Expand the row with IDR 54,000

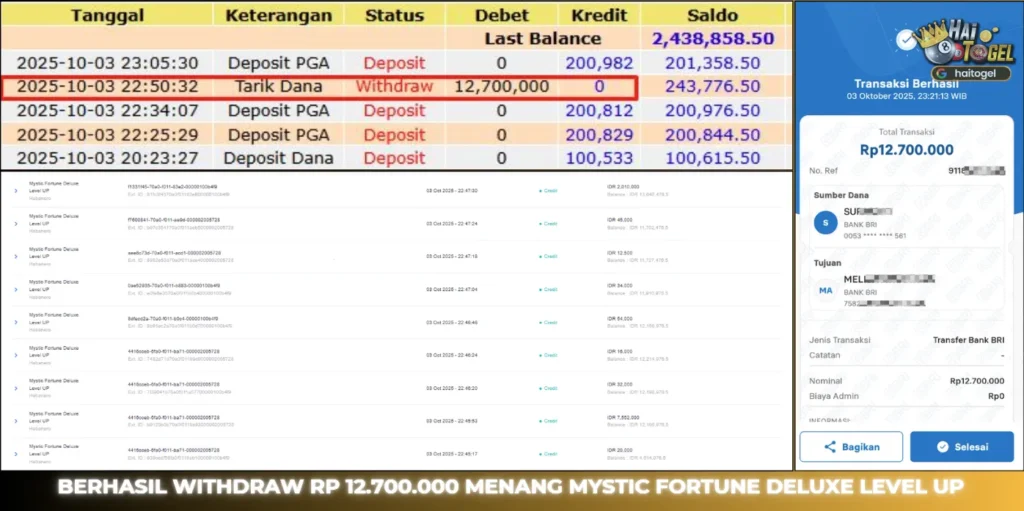click(16, 322)
